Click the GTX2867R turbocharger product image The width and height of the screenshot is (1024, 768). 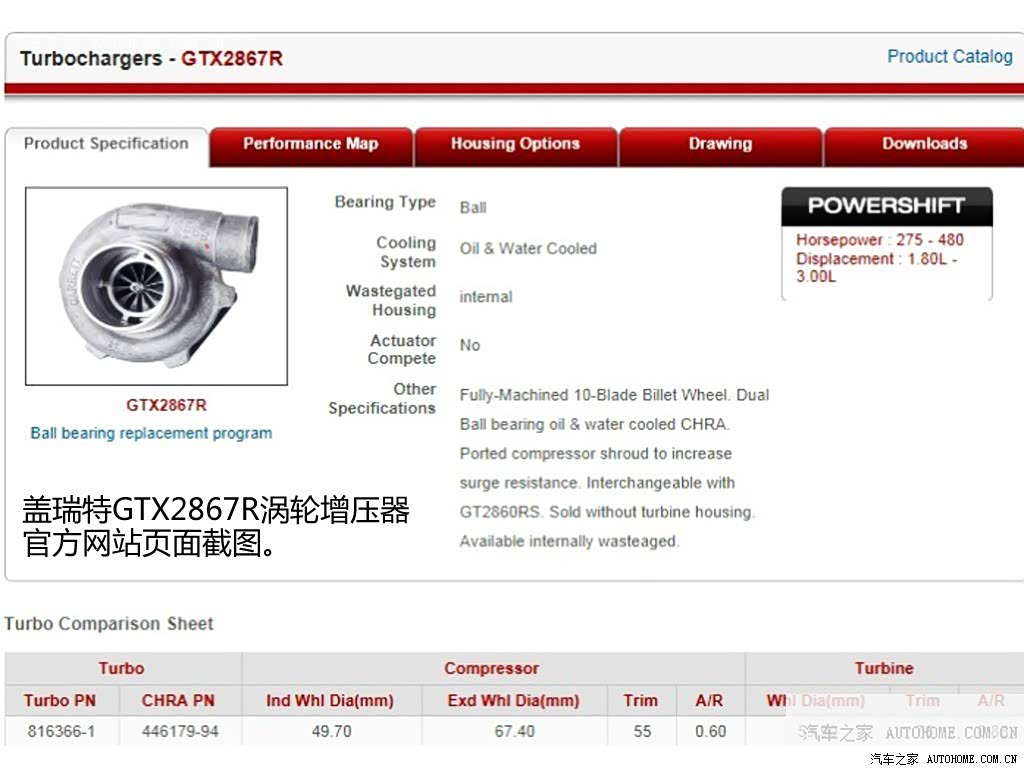pos(156,286)
